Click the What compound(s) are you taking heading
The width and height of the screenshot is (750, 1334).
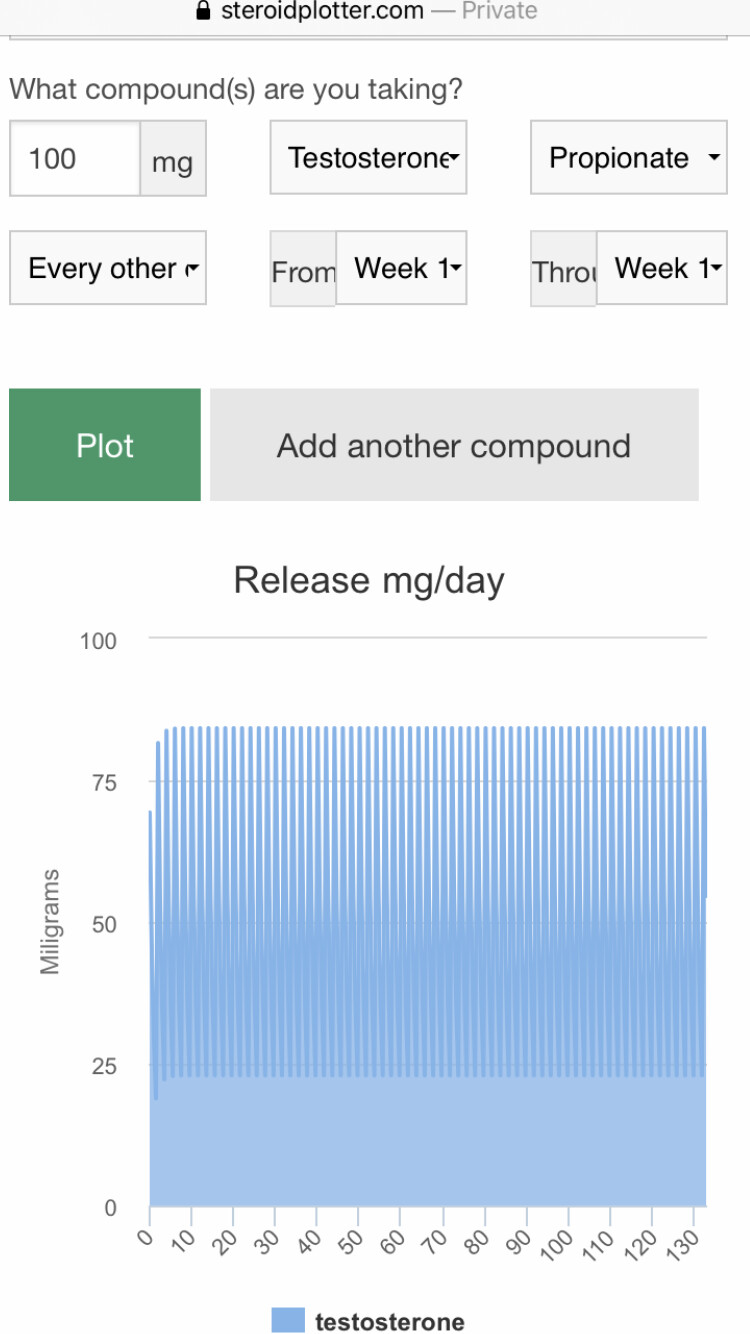point(236,90)
